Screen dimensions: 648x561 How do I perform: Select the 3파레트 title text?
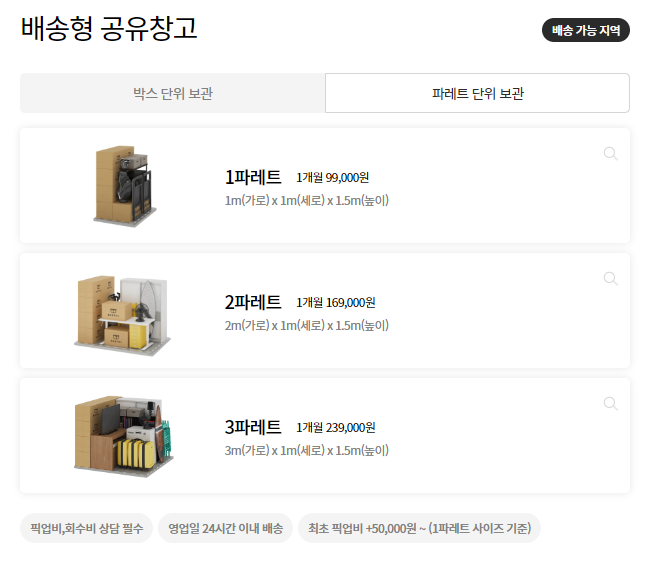[253, 427]
